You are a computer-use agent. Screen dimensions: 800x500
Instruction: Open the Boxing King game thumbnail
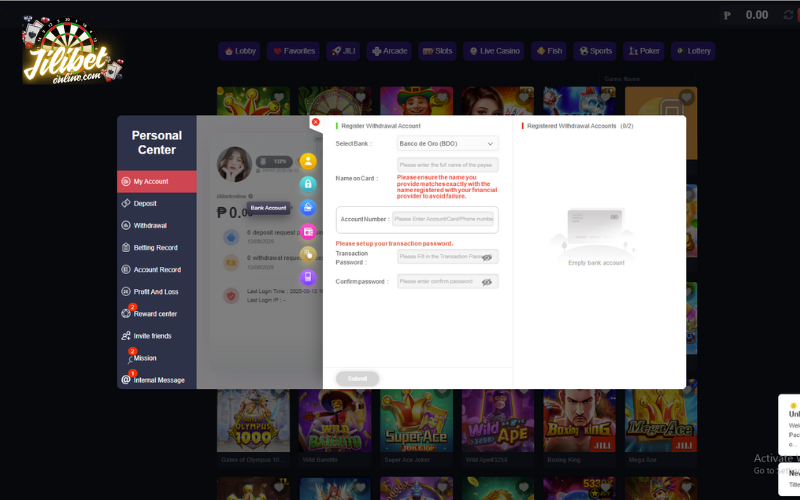pyautogui.click(x=580, y=421)
